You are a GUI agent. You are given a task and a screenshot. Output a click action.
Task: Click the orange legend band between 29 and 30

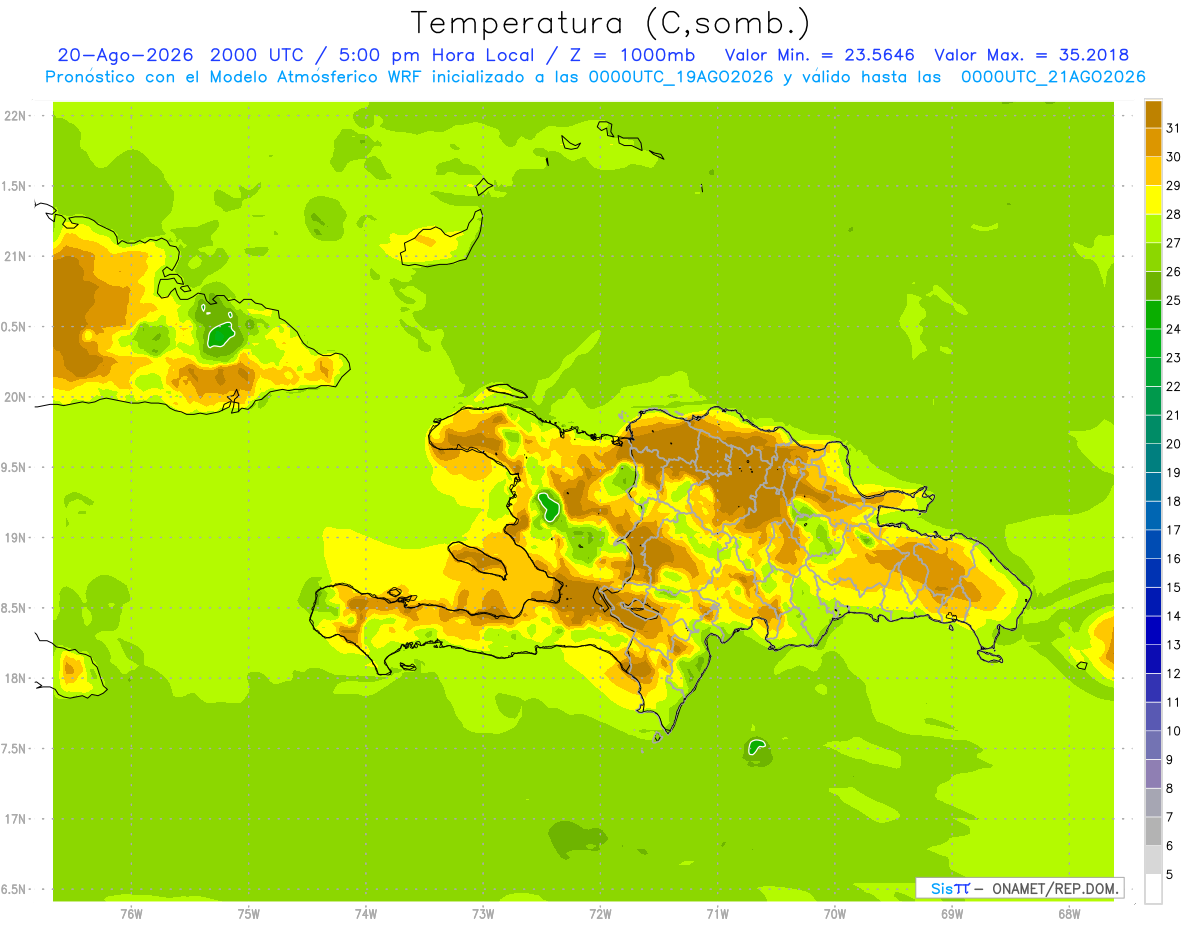[1153, 171]
